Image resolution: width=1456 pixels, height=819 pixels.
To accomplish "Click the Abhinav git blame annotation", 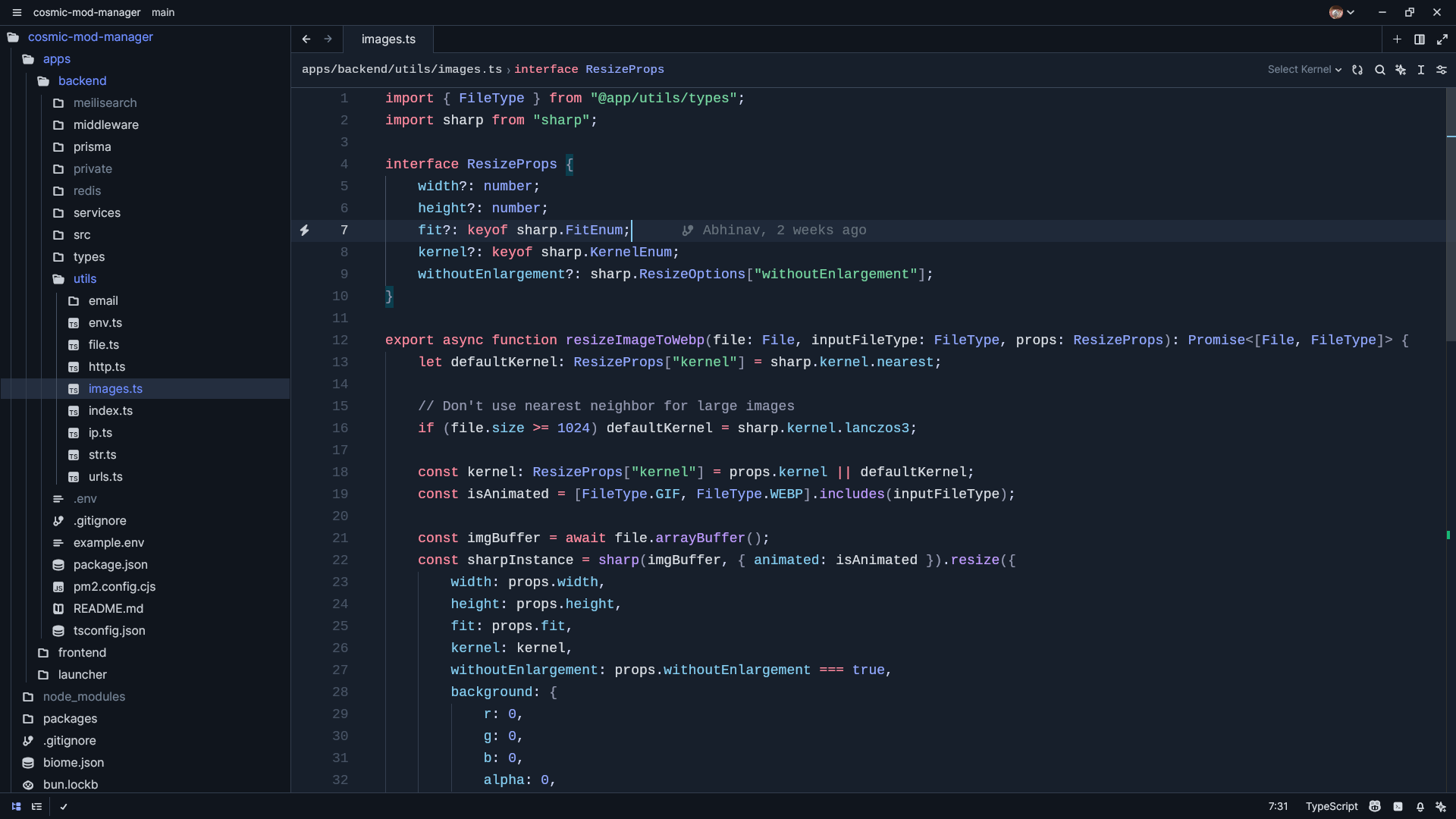I will (x=774, y=230).
